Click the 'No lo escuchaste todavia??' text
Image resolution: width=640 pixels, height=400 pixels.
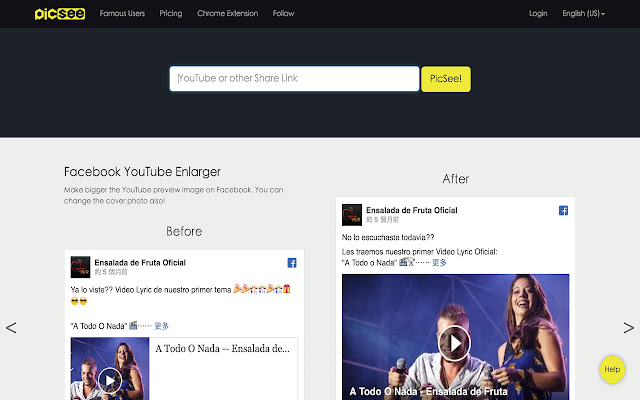pyautogui.click(x=388, y=237)
